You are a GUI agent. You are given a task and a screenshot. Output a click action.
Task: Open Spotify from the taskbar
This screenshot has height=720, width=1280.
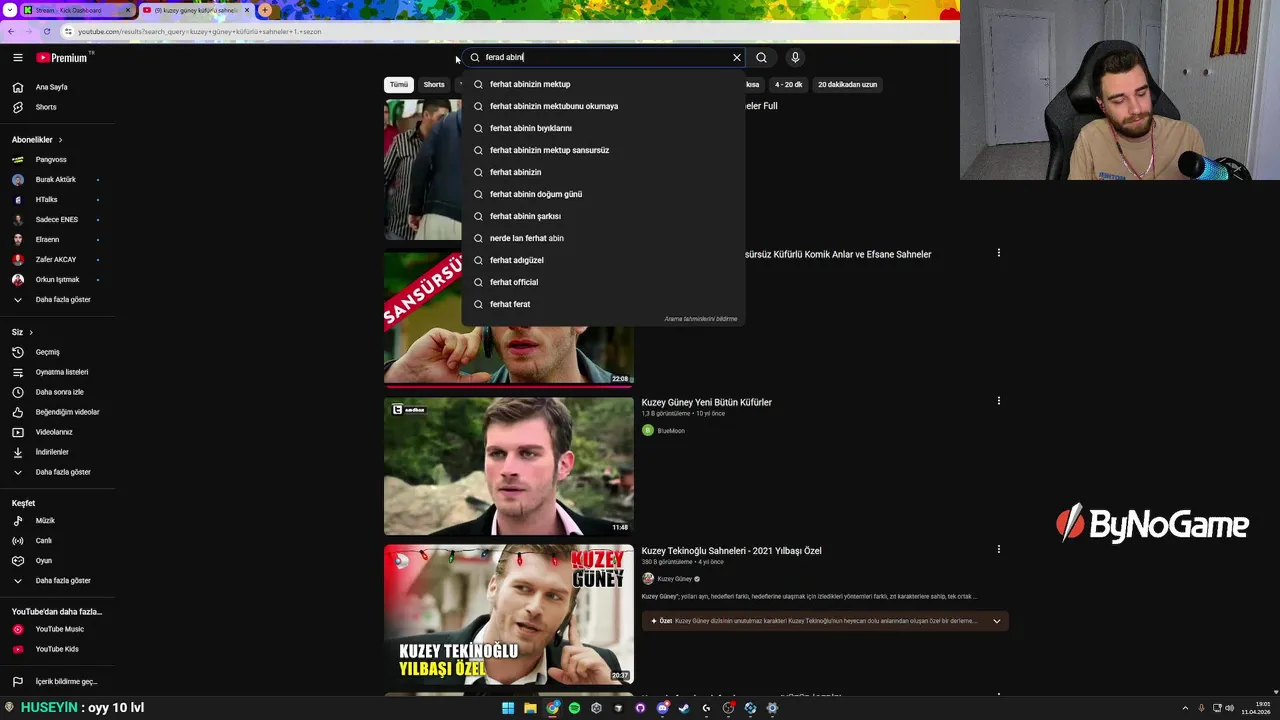[x=574, y=708]
